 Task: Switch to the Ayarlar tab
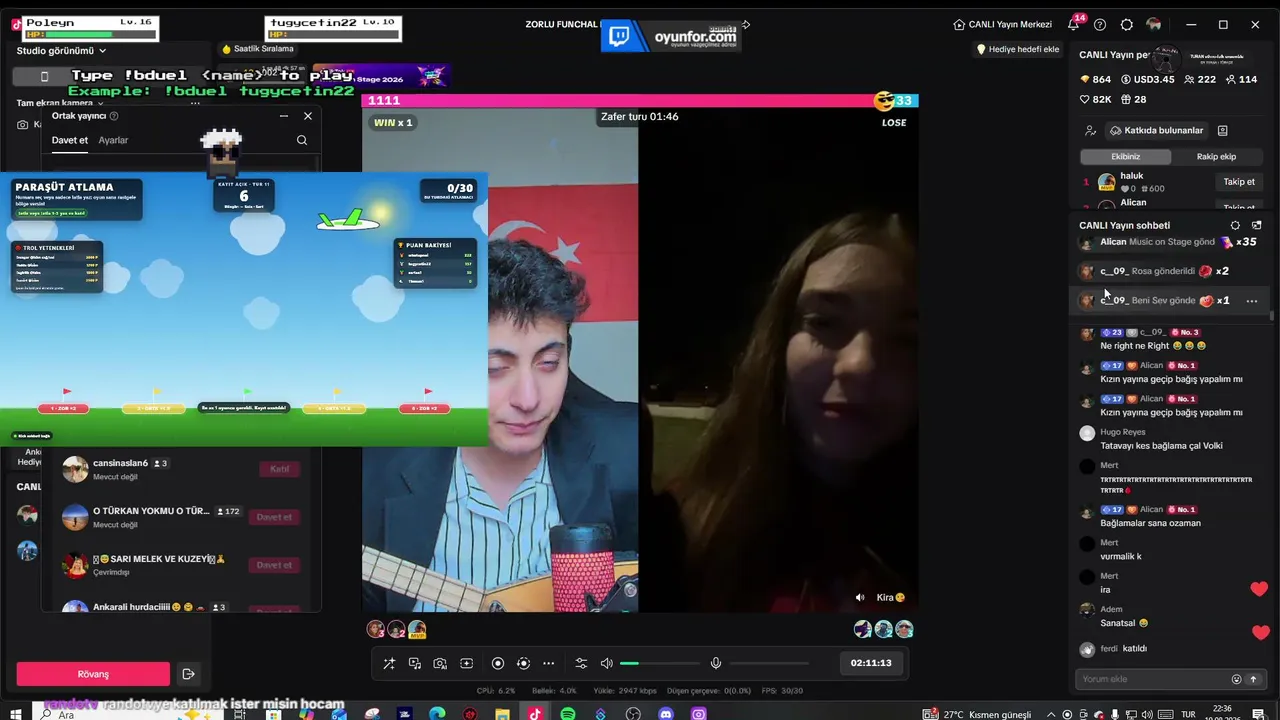113,140
